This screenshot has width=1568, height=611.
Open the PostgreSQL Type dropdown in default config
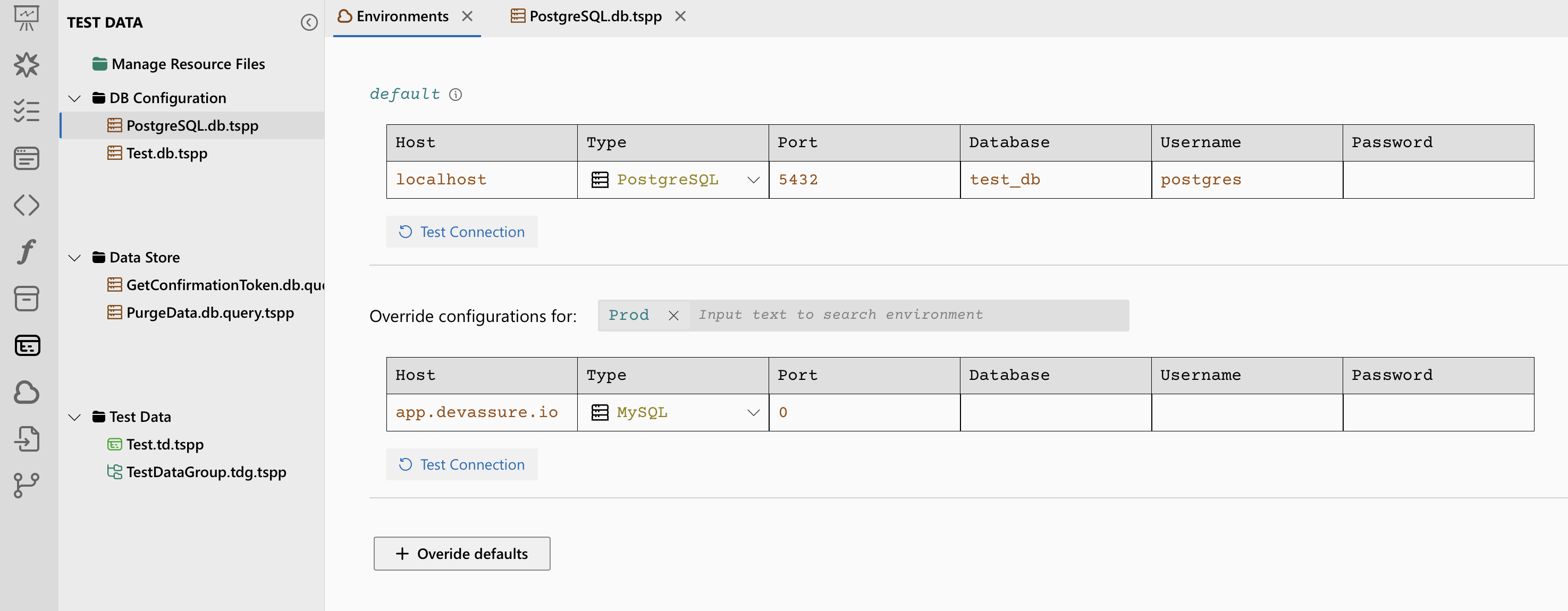[x=754, y=180]
